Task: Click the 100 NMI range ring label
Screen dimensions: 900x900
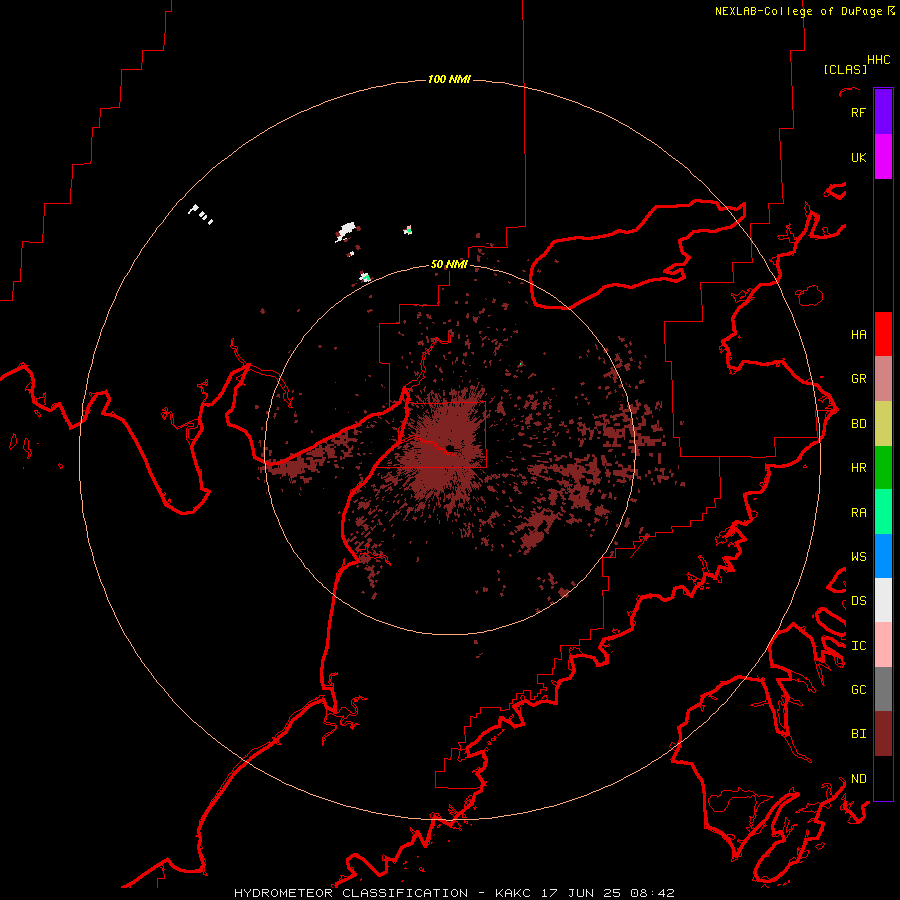Action: click(449, 79)
